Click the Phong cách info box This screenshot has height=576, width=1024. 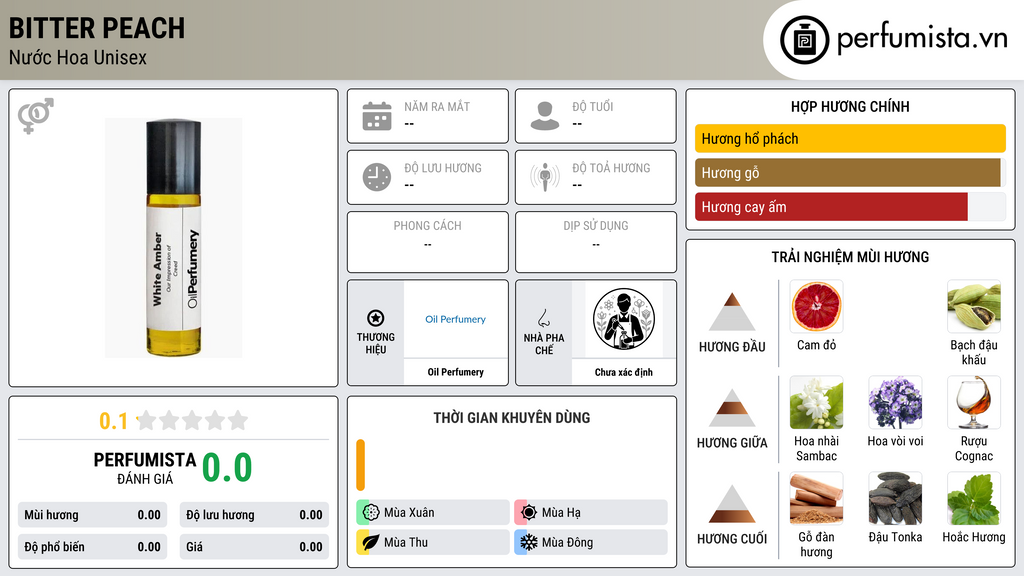pyautogui.click(x=428, y=242)
